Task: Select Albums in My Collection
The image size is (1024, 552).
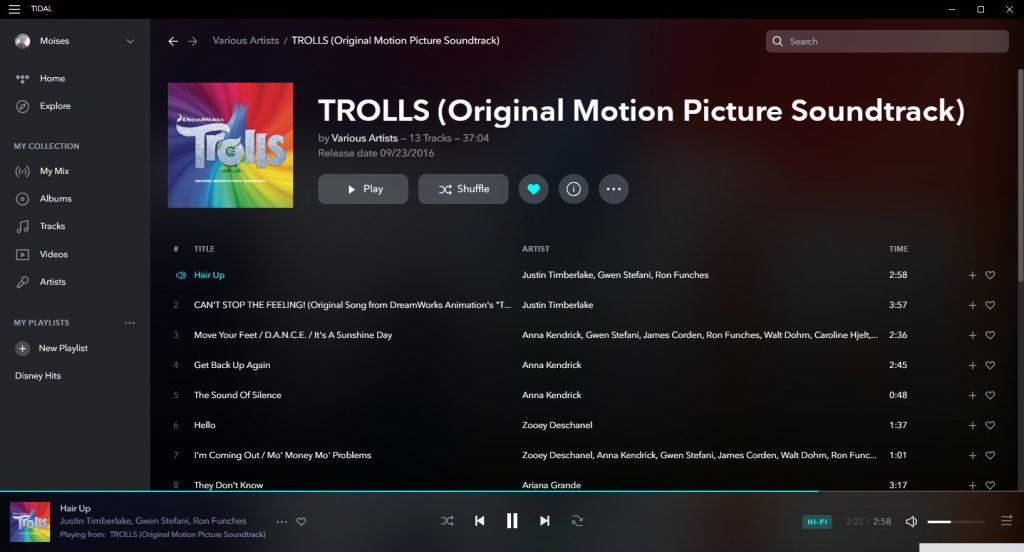Action: click(x=55, y=199)
